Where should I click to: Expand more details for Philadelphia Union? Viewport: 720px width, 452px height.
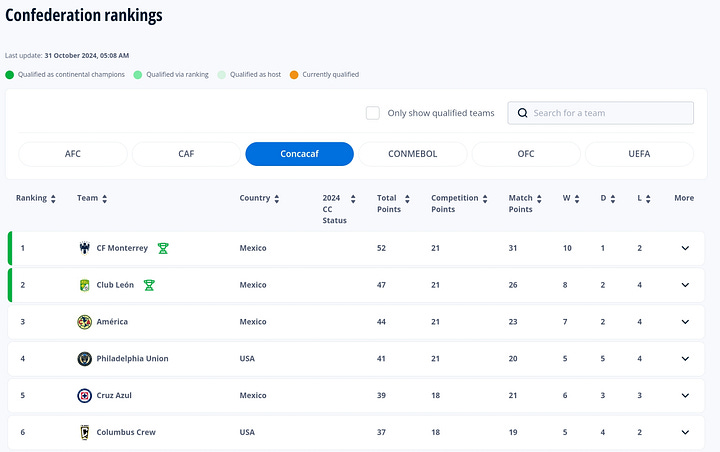685,359
